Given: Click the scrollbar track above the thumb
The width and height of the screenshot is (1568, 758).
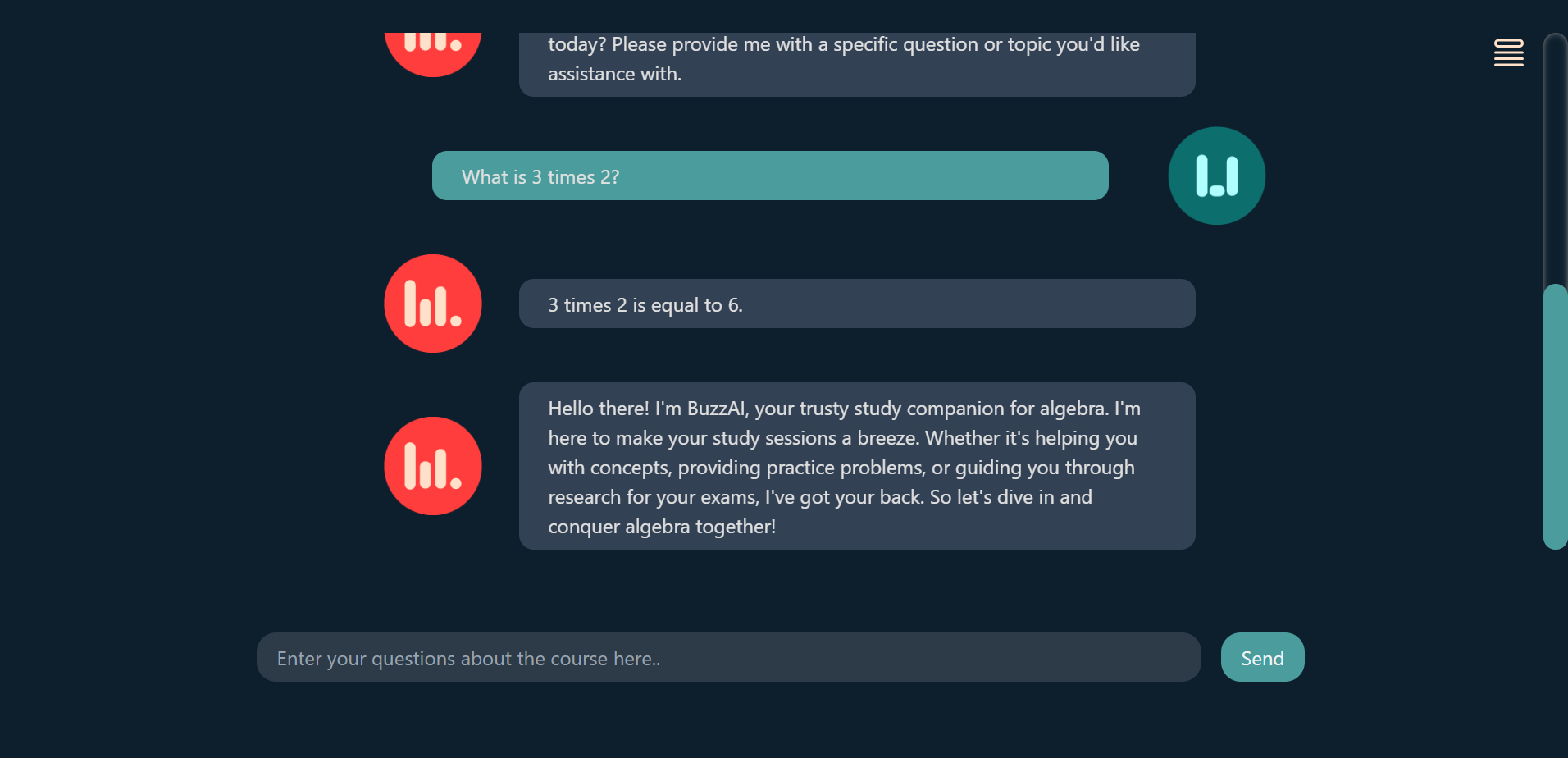Looking at the screenshot, I should click(1556, 158).
